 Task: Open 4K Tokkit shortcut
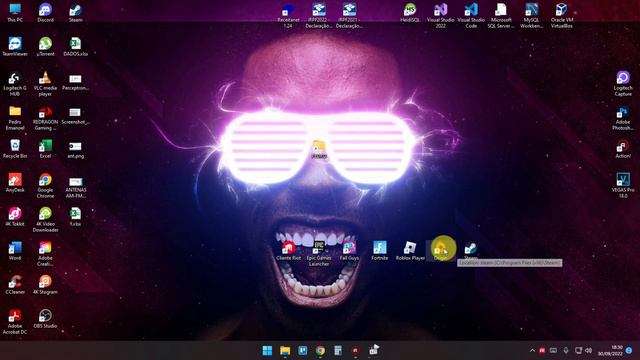click(x=15, y=216)
